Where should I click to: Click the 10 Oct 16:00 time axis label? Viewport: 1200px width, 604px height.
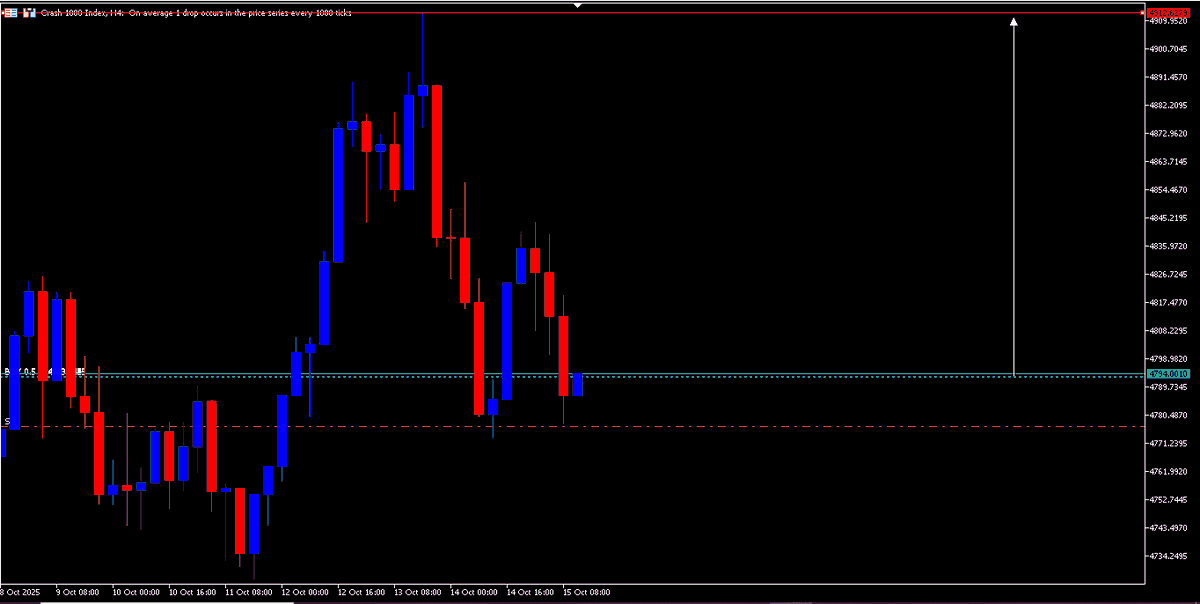click(x=193, y=592)
